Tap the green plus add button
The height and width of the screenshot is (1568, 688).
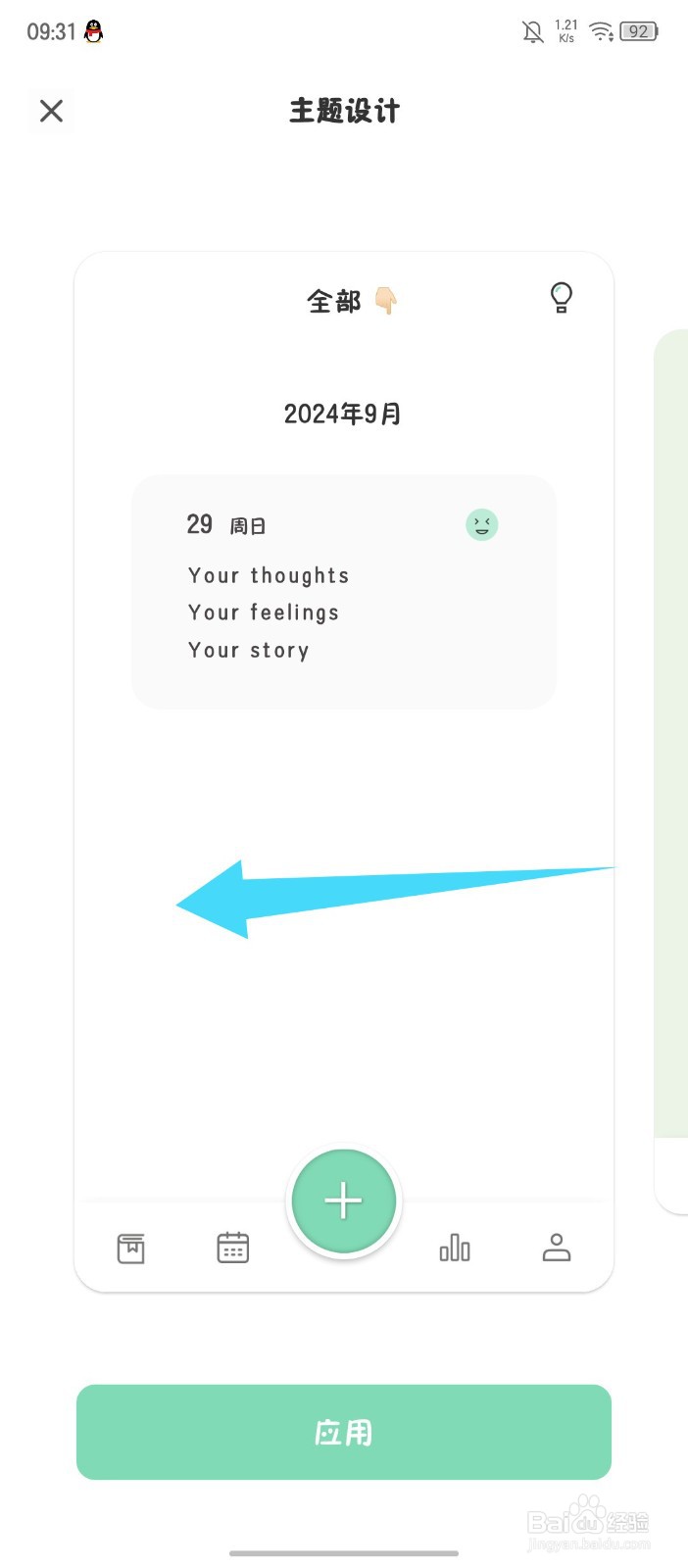[x=343, y=1200]
